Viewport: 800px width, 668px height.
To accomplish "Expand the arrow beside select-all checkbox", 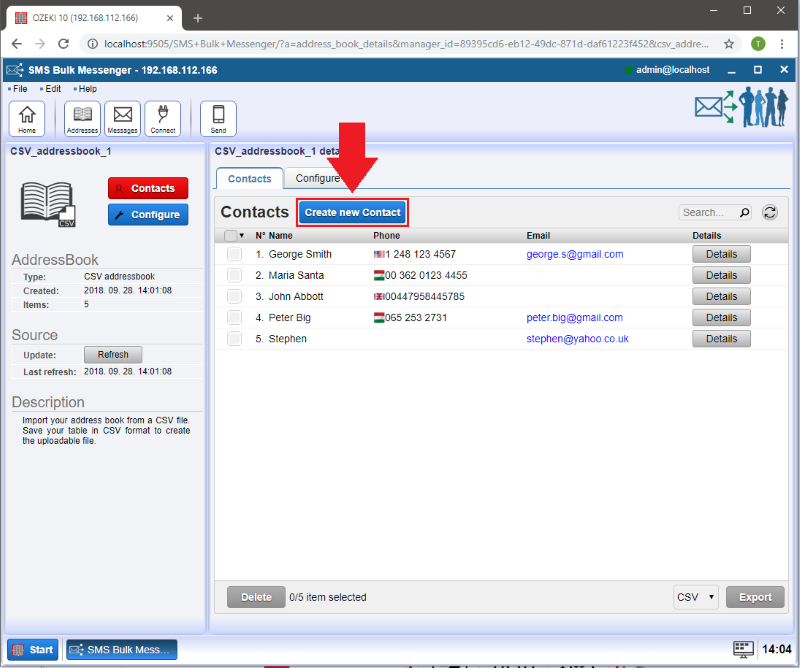I will [x=242, y=236].
